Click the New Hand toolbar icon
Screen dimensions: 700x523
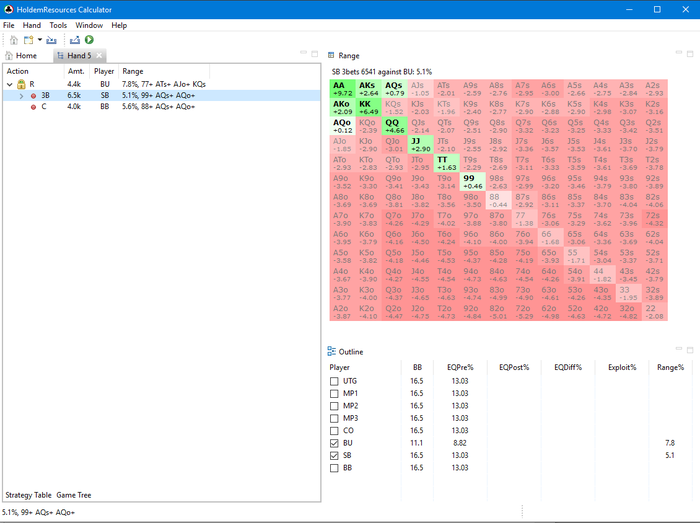29,40
